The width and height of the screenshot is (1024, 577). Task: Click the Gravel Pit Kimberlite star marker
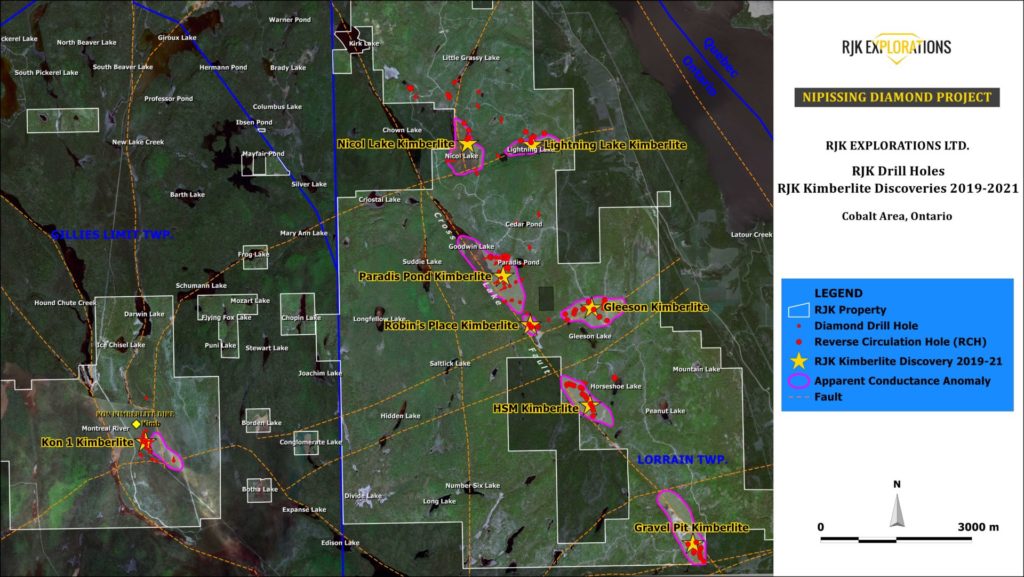click(693, 544)
